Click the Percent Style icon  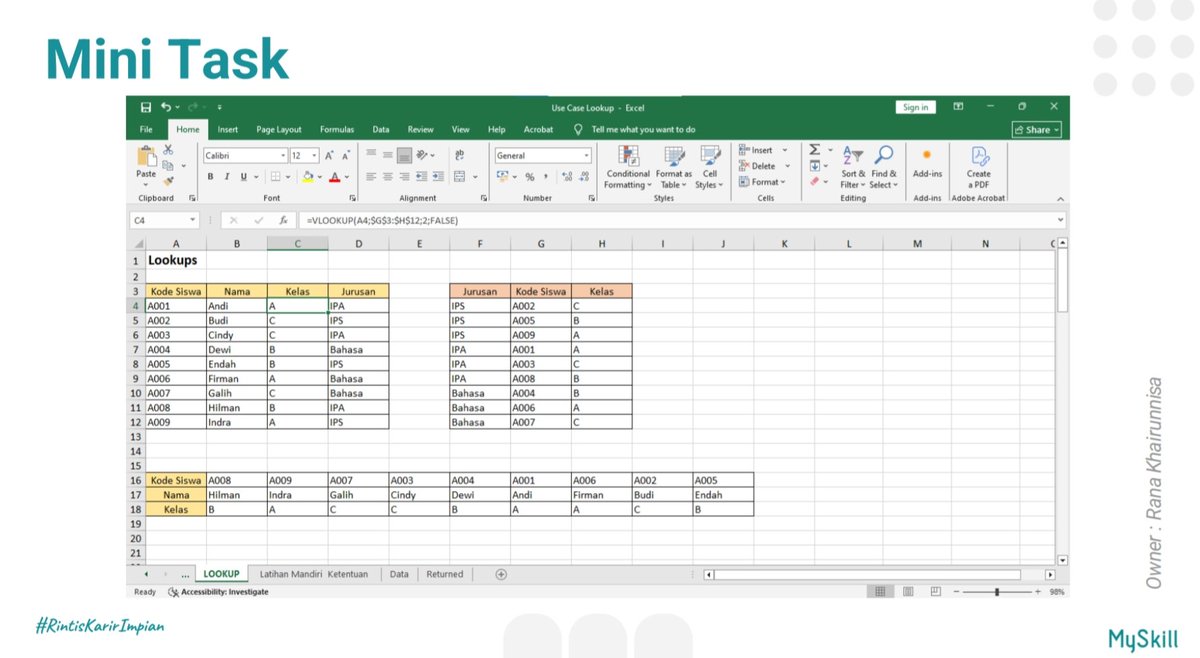[530, 177]
